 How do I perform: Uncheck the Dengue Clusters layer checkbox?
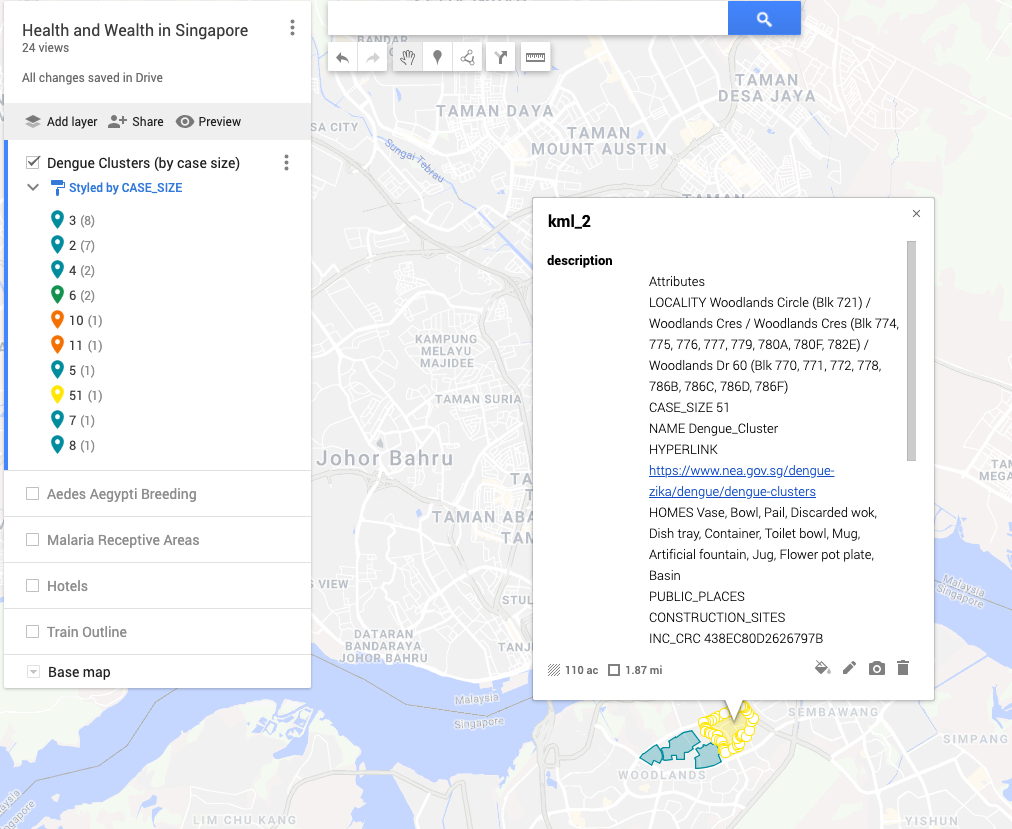(33, 162)
